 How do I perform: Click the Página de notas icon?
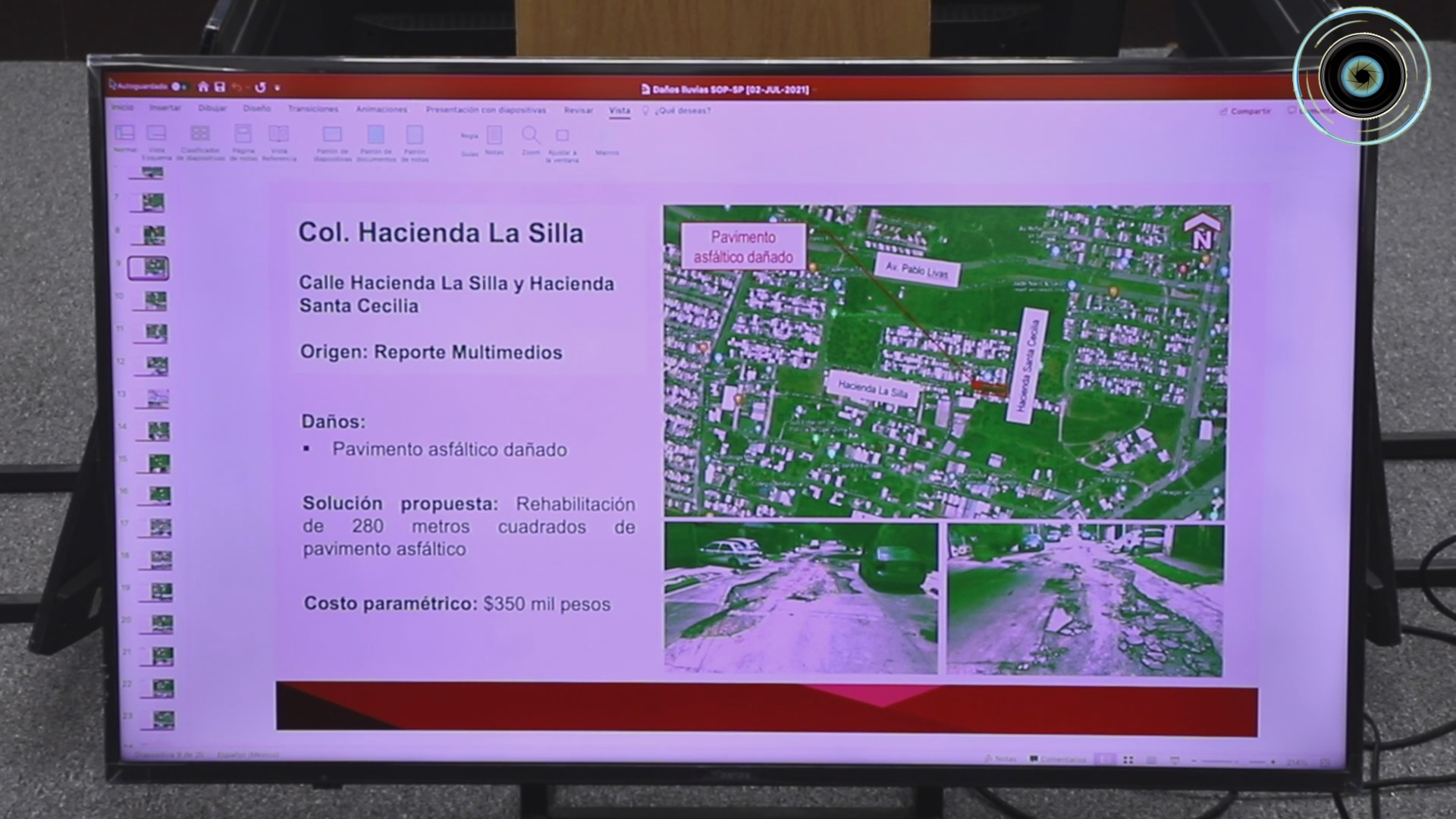click(x=243, y=135)
